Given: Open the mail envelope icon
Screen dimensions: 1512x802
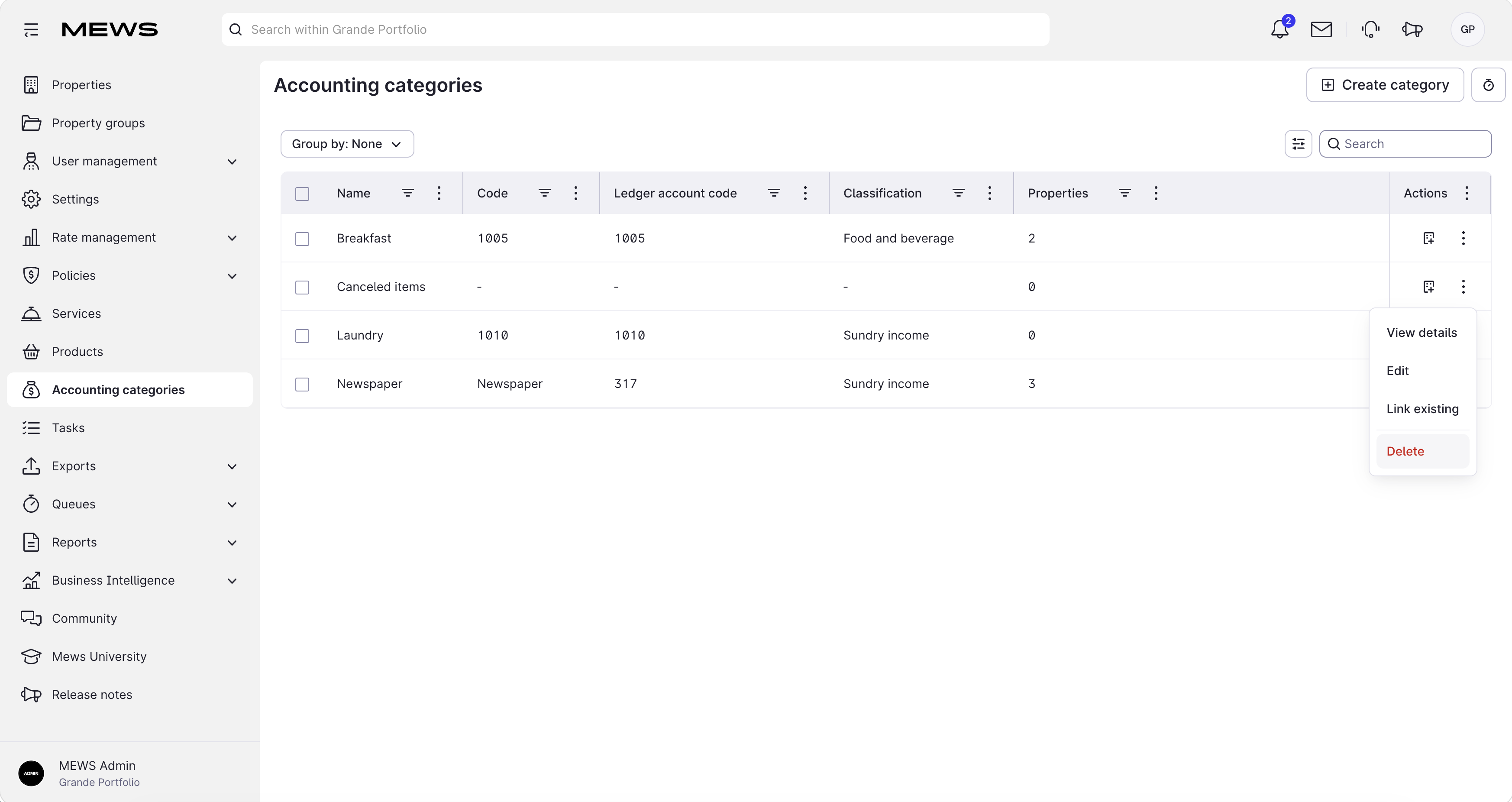Looking at the screenshot, I should coord(1321,29).
